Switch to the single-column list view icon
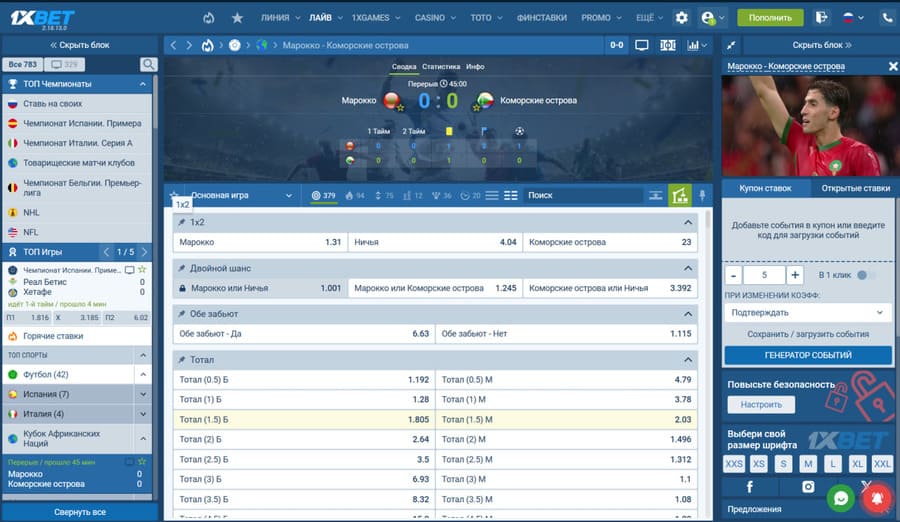This screenshot has height=522, width=900. point(492,195)
